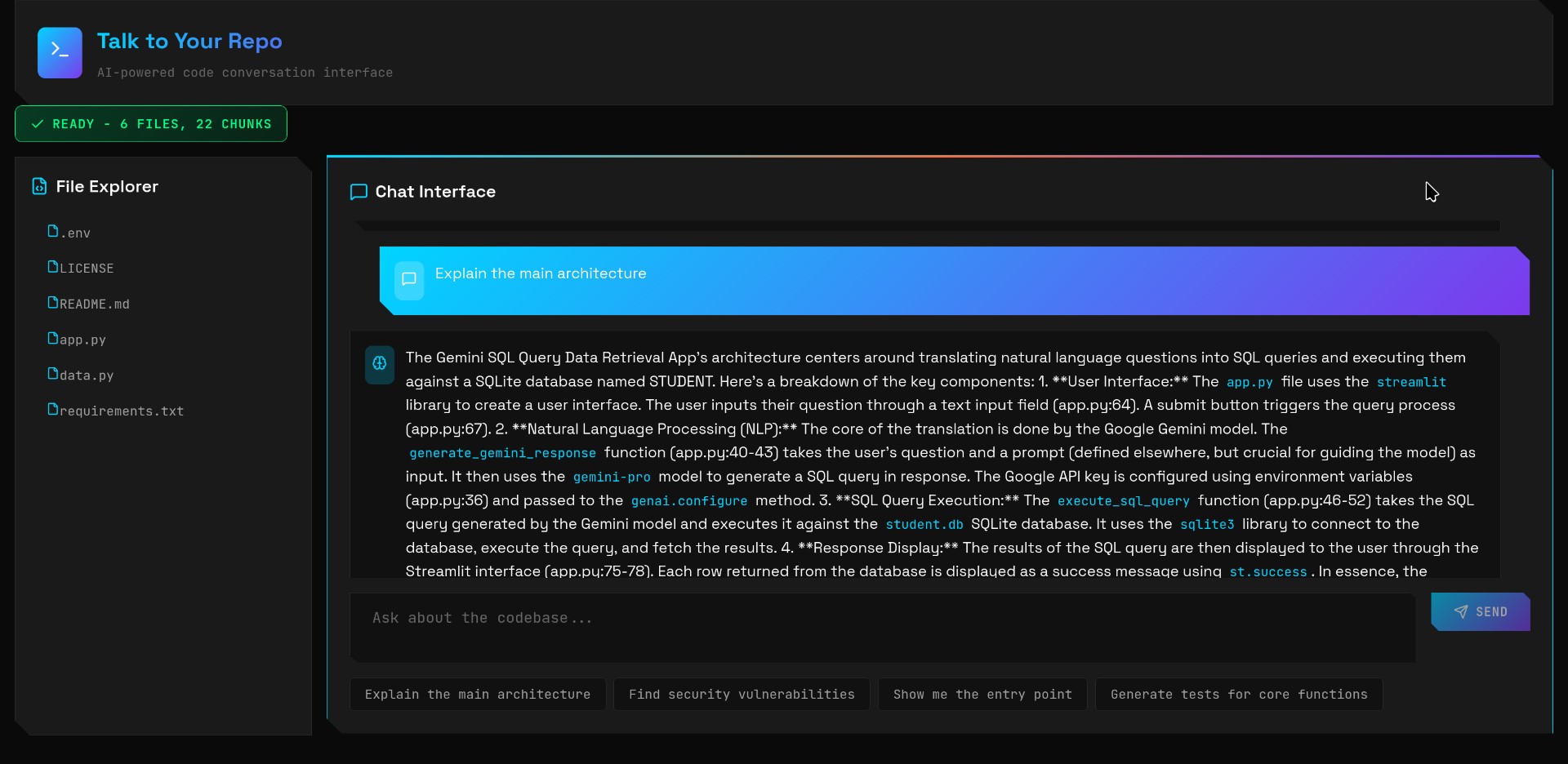Click the file icon beside requirements.txt
This screenshot has width=1568, height=764.
[x=53, y=410]
